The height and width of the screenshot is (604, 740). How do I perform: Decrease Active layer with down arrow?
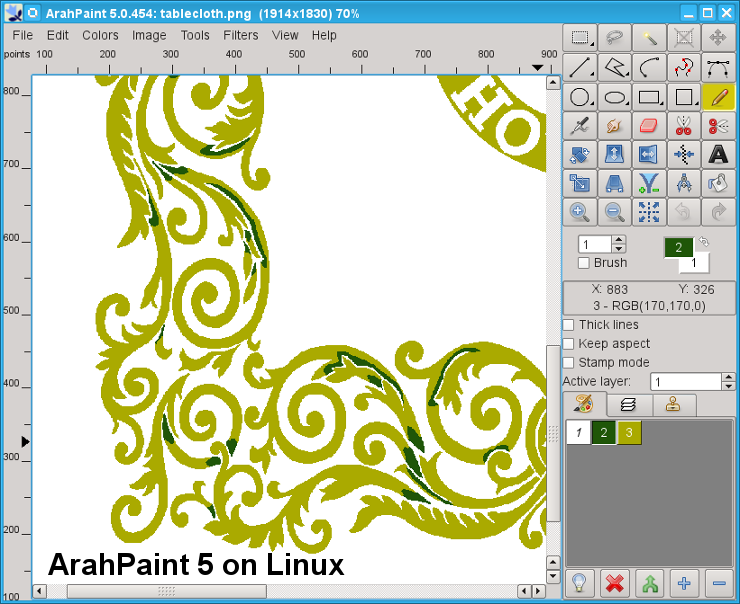coord(728,386)
